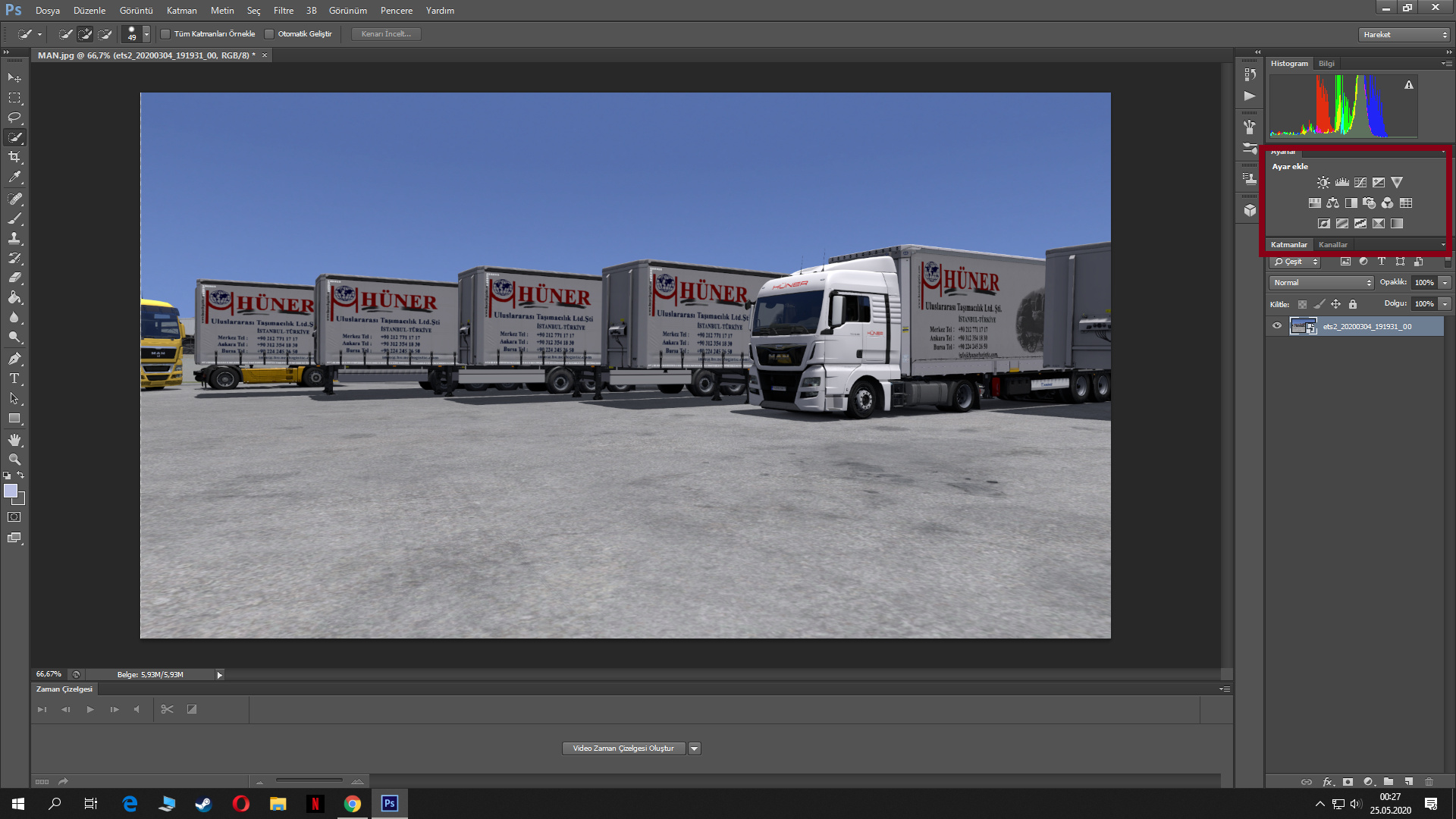
Task: Open the brush picker dropdown
Action: point(146,34)
